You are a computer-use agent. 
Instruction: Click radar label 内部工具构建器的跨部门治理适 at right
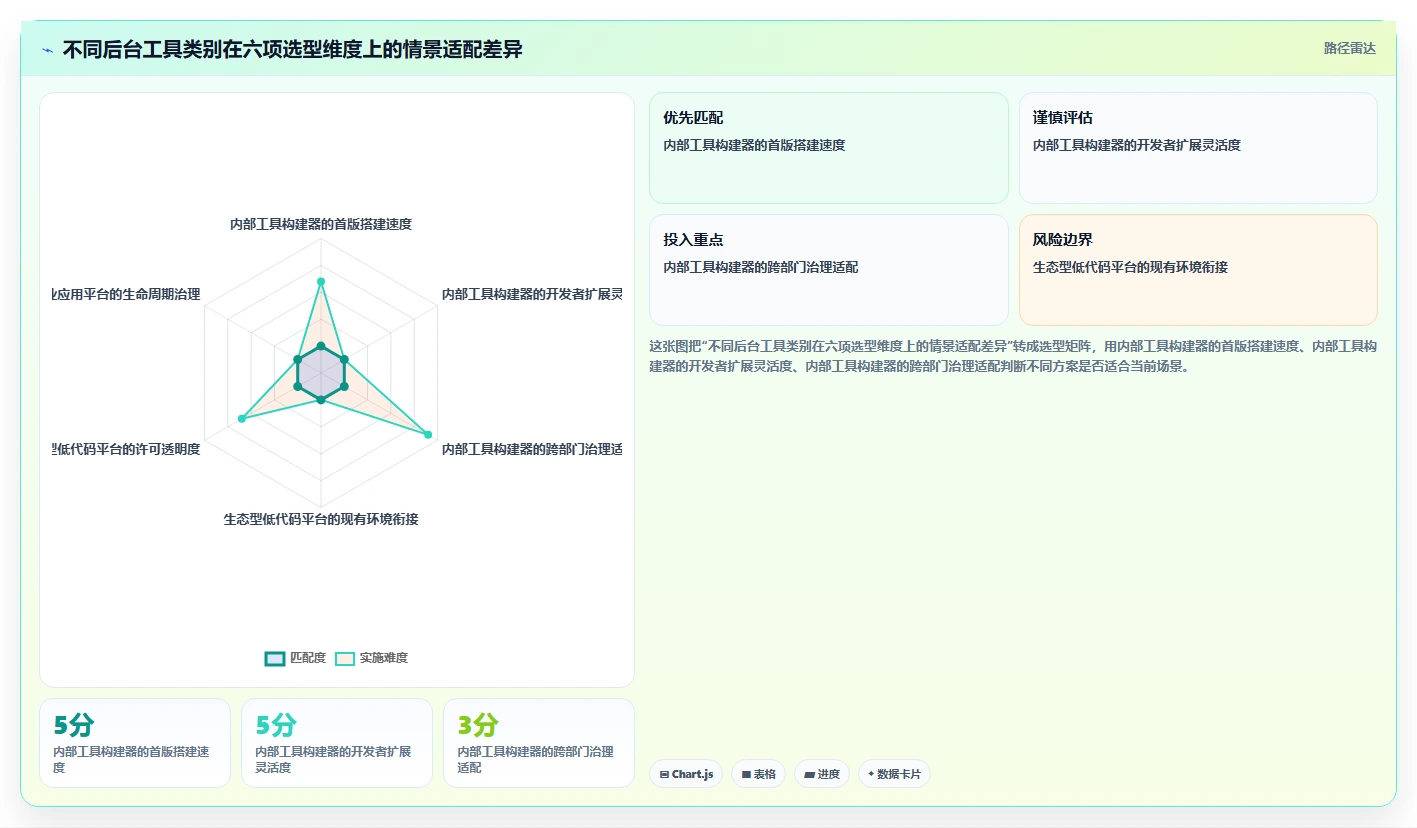pyautogui.click(x=532, y=449)
